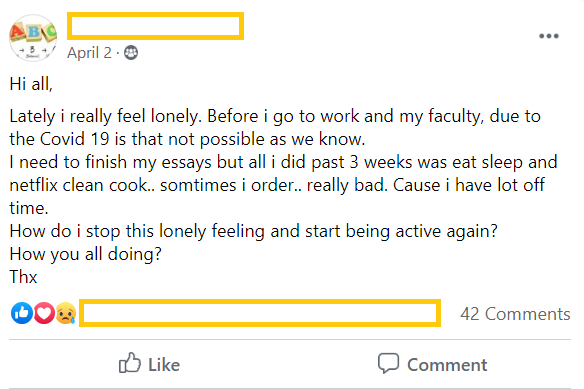Click the speech bubble icon beside Comment

click(388, 363)
